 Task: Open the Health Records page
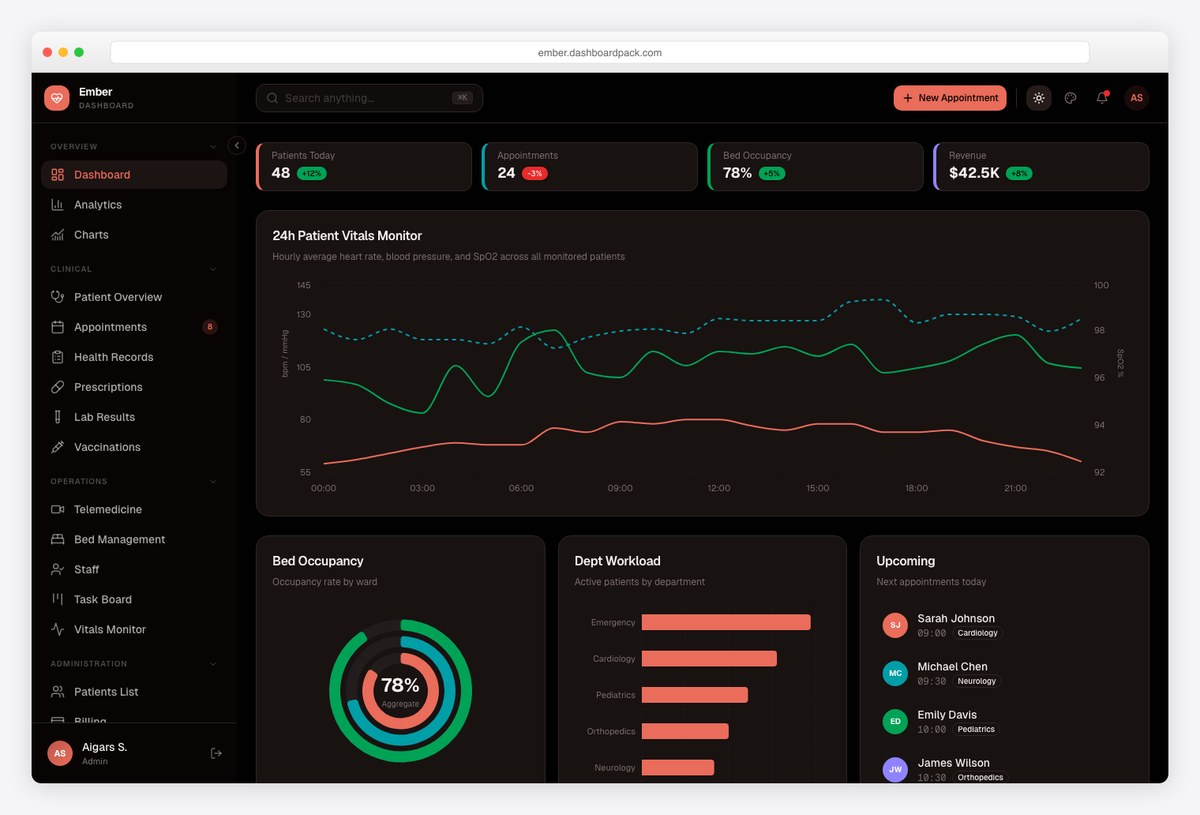tap(134, 357)
